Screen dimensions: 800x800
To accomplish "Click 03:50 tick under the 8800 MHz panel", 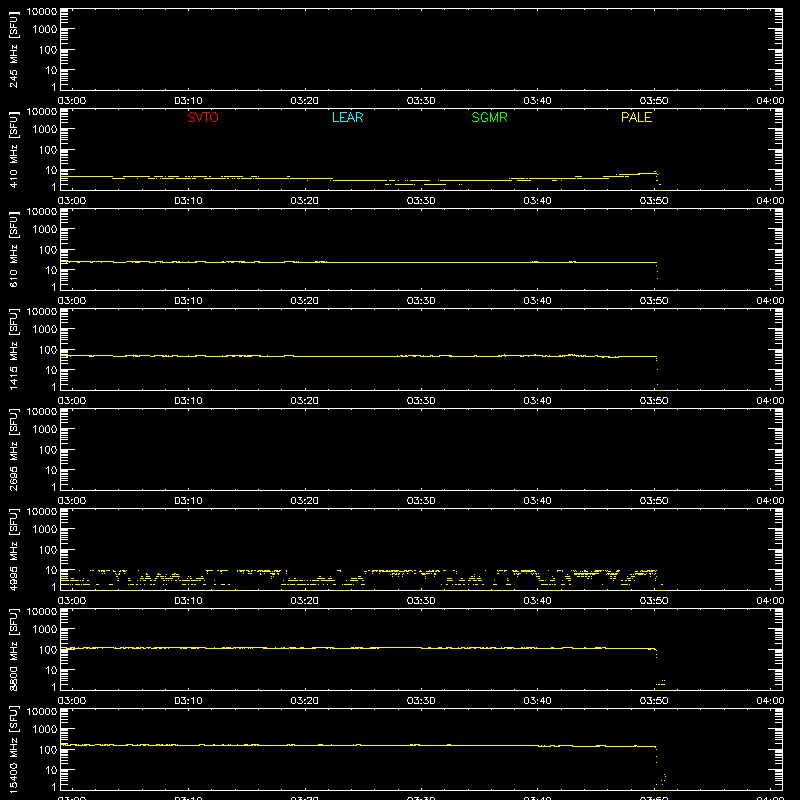I will point(654,701).
